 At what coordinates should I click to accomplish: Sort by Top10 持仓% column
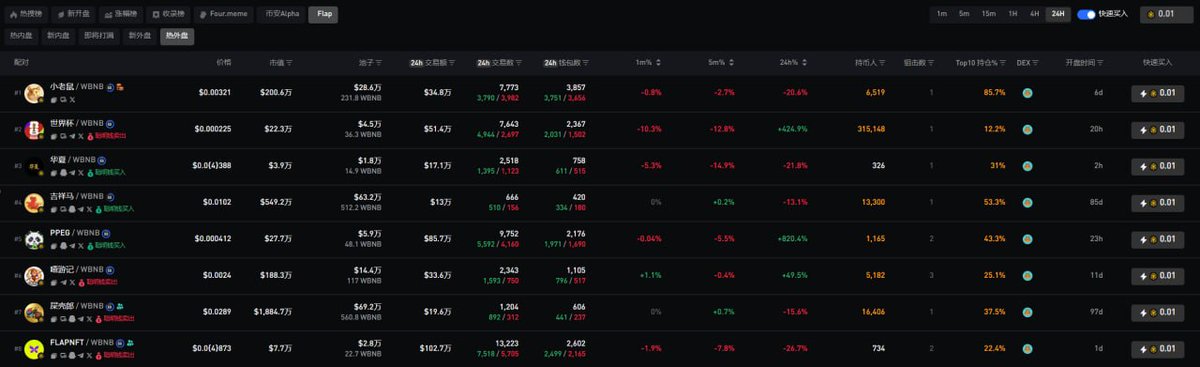[x=980, y=62]
